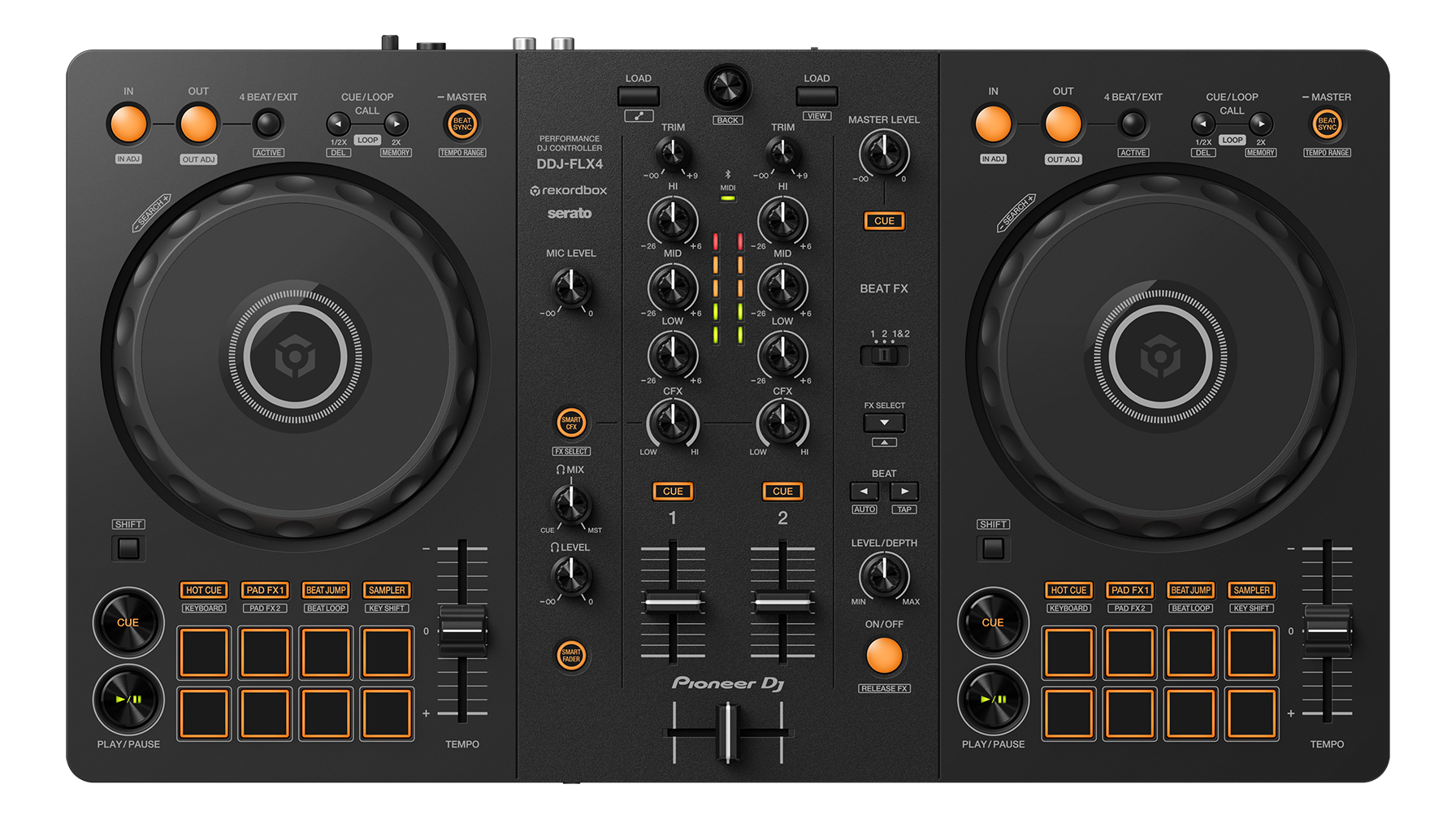
Task: Tap the first top-row pad on left deck
Action: pyautogui.click(x=203, y=652)
